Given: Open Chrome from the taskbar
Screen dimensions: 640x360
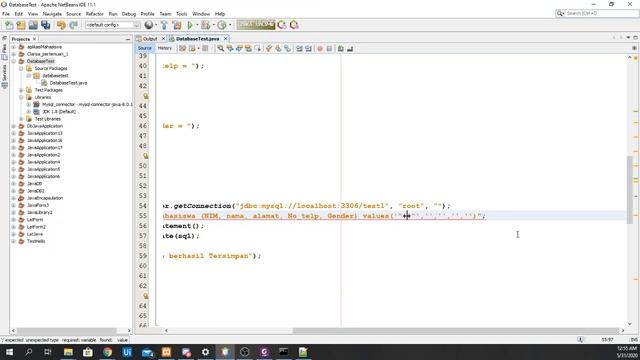Looking at the screenshot, I should coord(107,352).
